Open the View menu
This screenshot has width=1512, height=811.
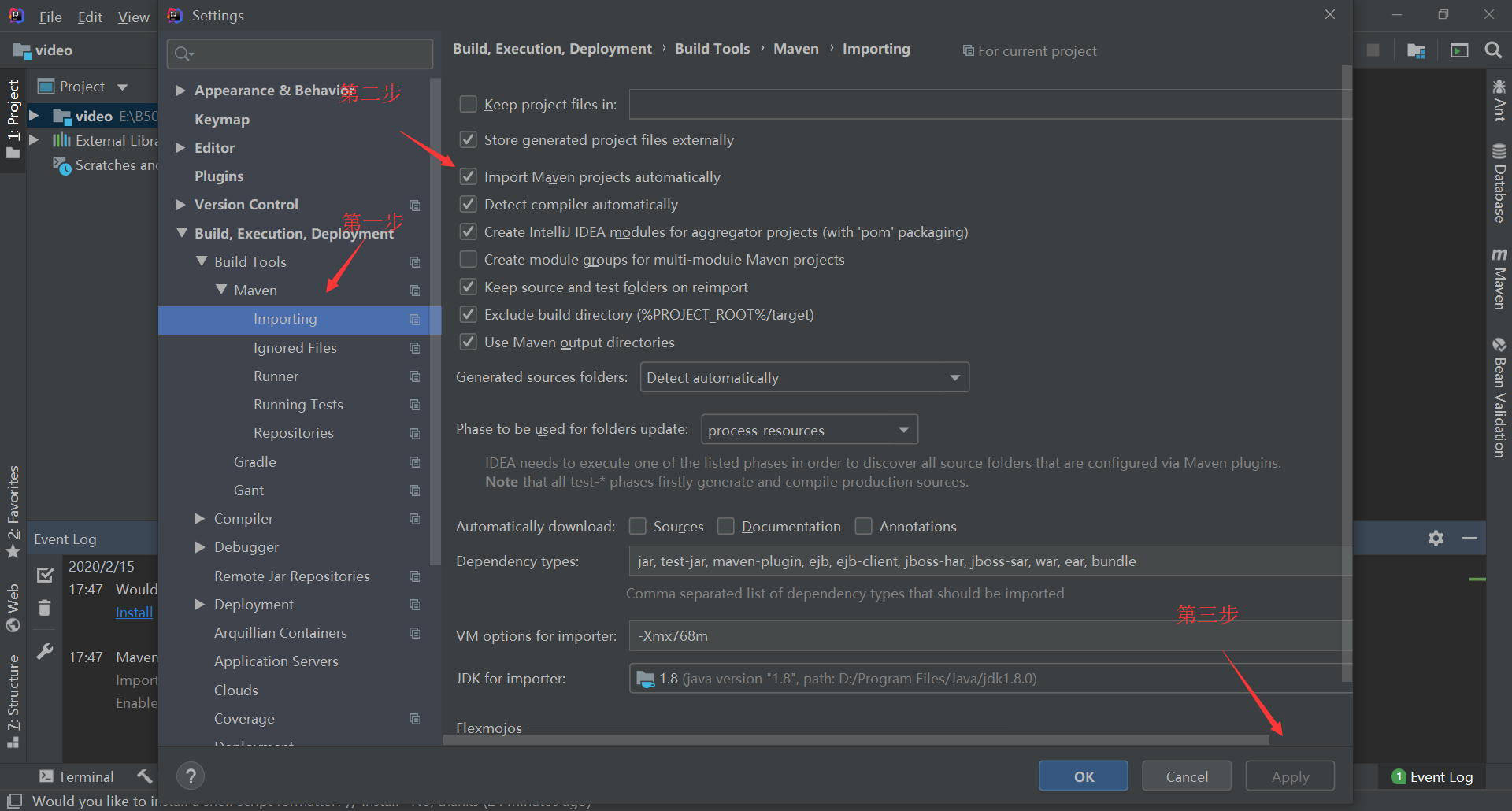click(x=133, y=17)
